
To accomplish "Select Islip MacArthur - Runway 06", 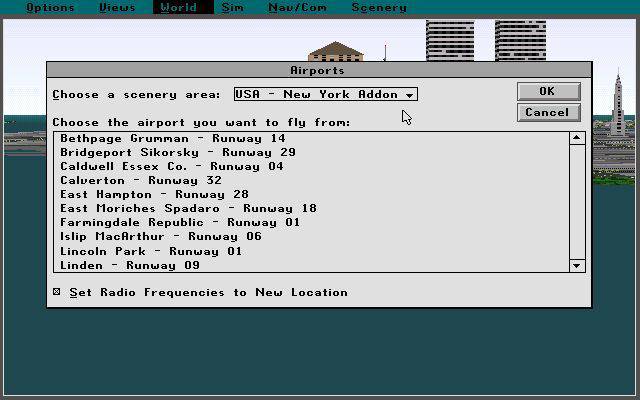I will [x=160, y=236].
